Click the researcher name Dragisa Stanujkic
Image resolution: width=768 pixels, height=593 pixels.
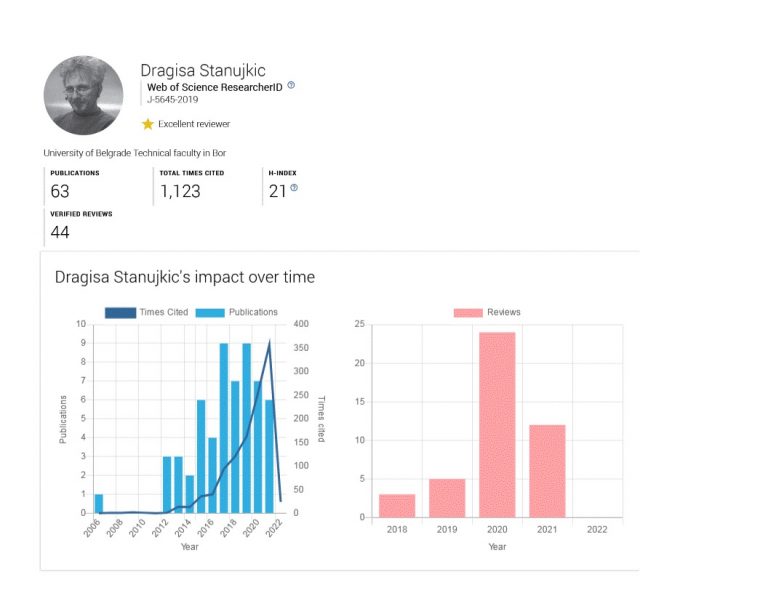pos(203,71)
